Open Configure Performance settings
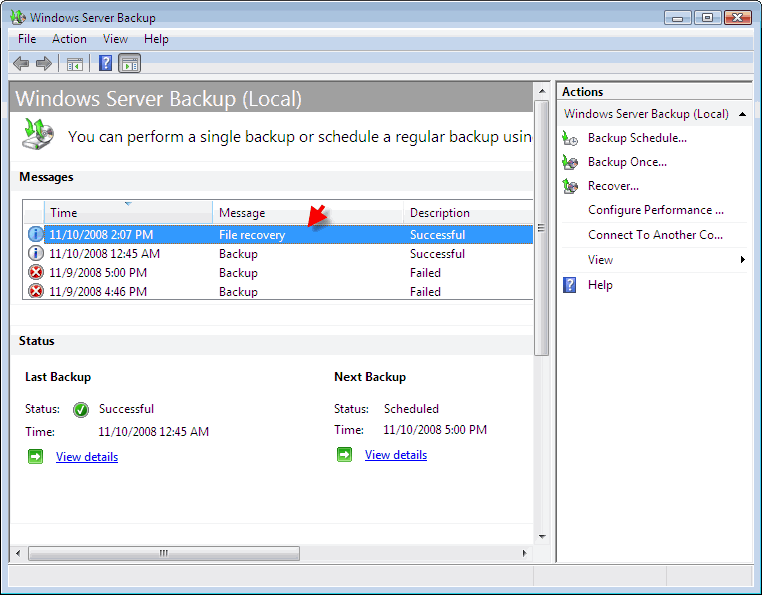The image size is (762, 595). pos(656,210)
